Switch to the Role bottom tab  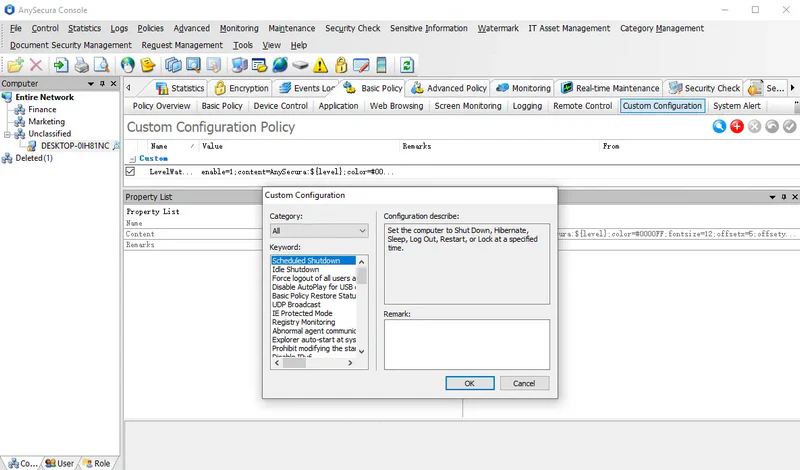(97, 463)
